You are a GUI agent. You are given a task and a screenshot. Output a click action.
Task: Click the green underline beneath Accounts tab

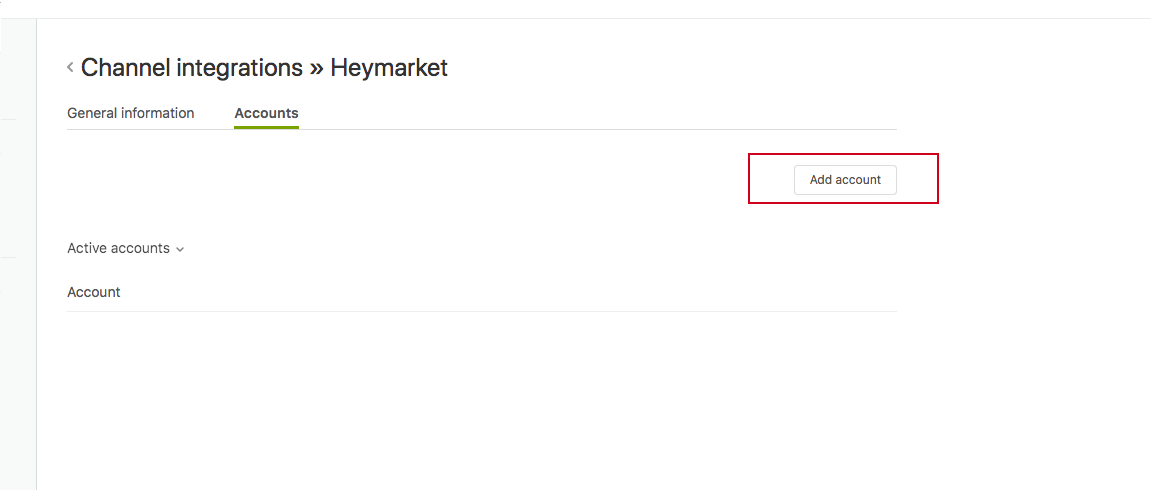click(x=266, y=128)
